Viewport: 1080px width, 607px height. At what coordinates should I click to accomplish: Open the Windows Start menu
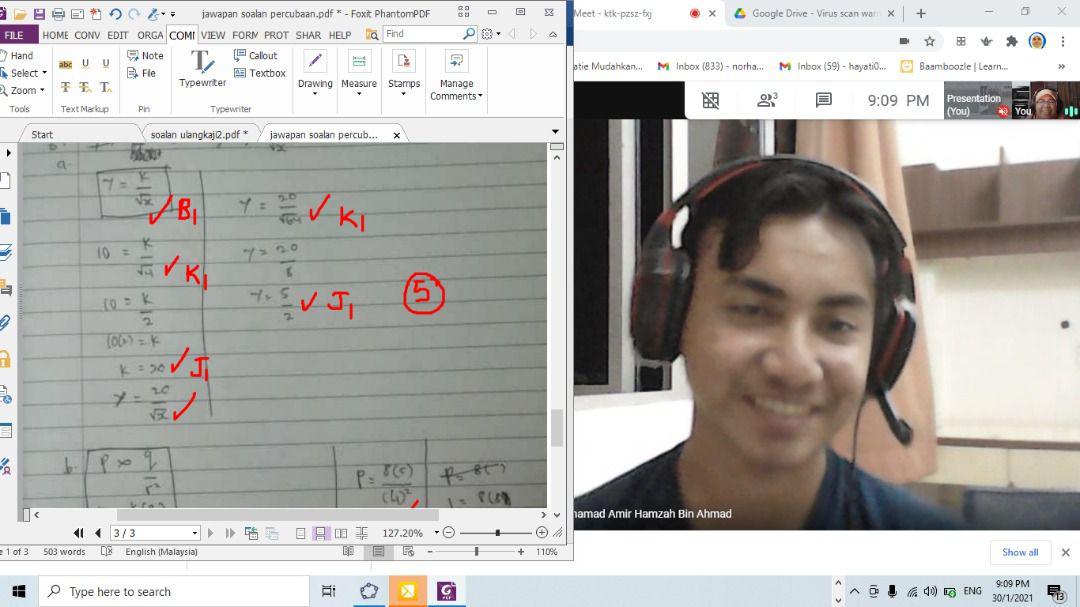pos(19,591)
